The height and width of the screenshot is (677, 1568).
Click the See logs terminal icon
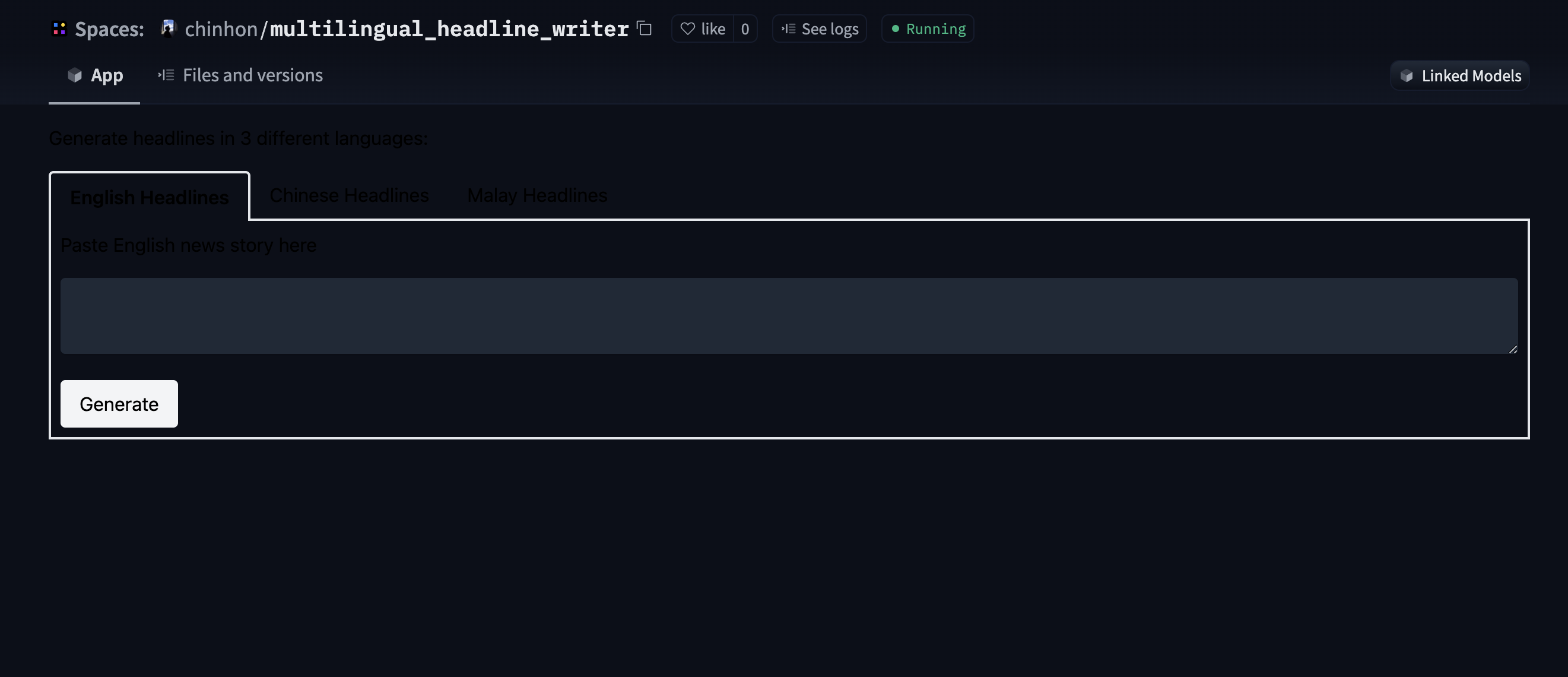(788, 28)
